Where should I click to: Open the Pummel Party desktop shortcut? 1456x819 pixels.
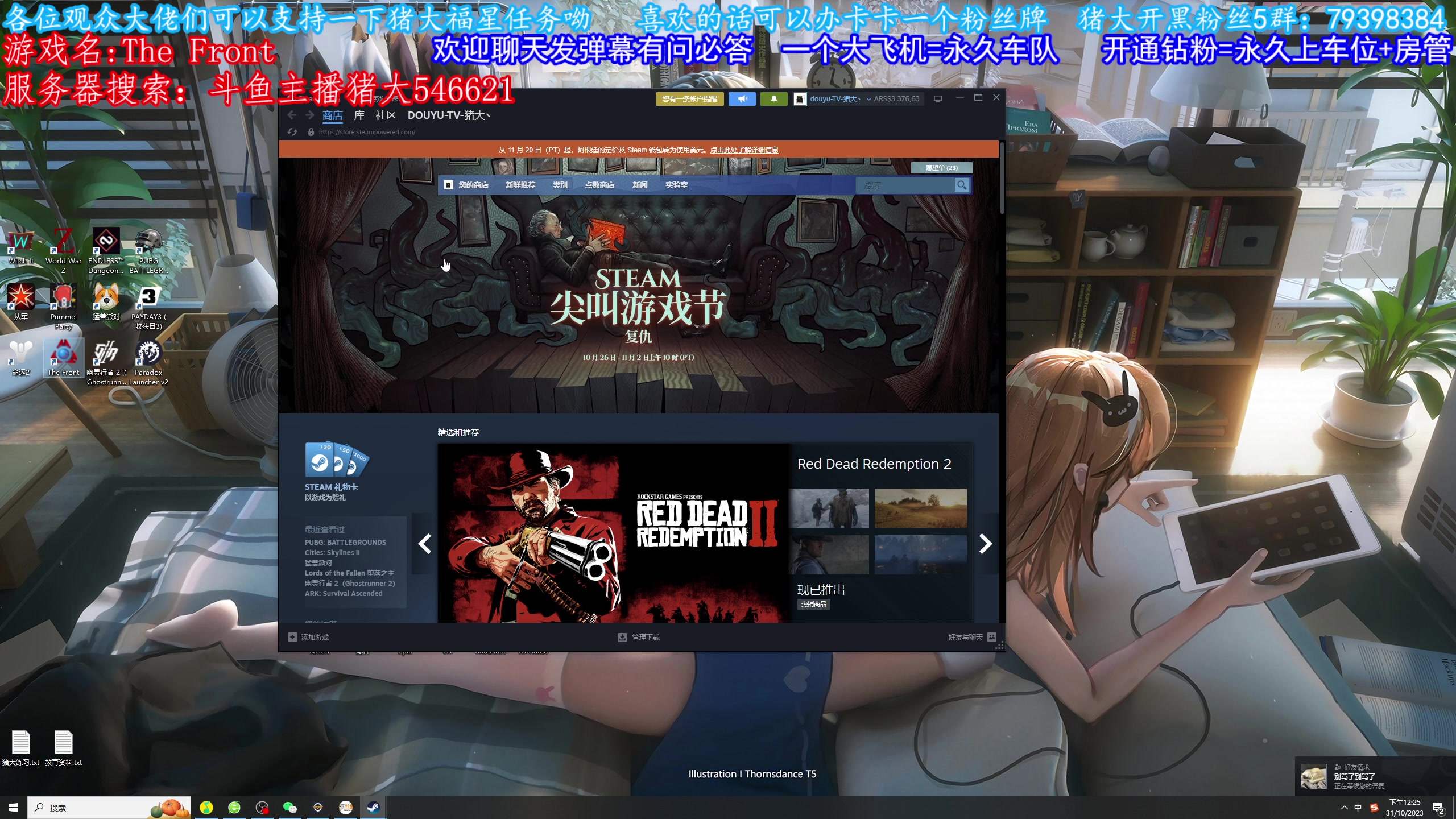tap(63, 307)
